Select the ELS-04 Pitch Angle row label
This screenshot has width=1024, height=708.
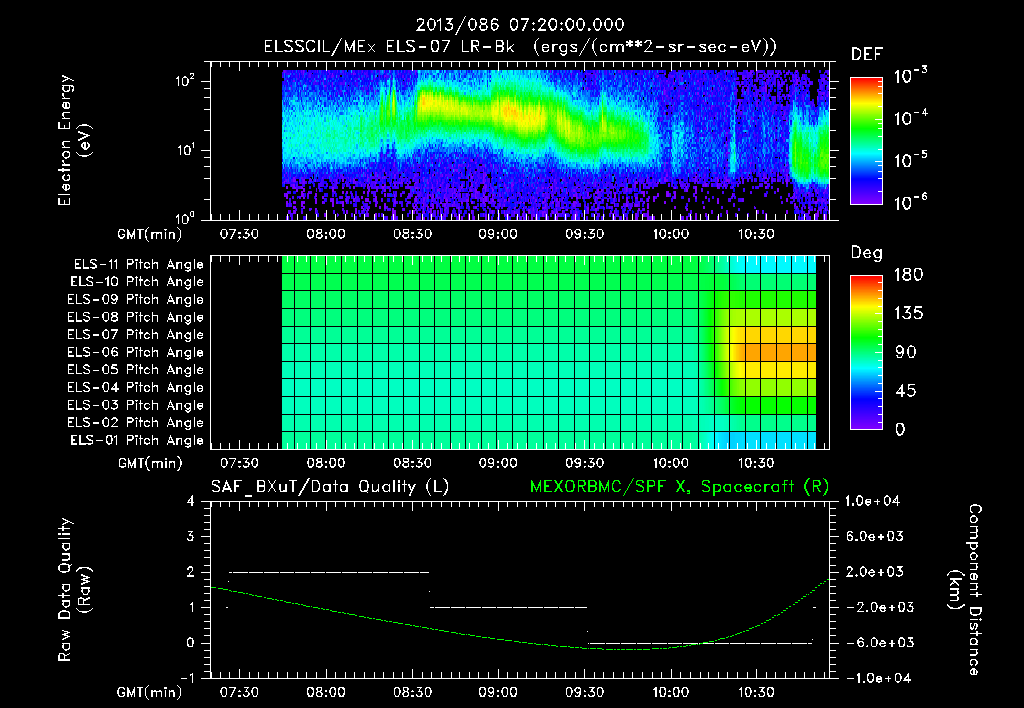point(136,388)
